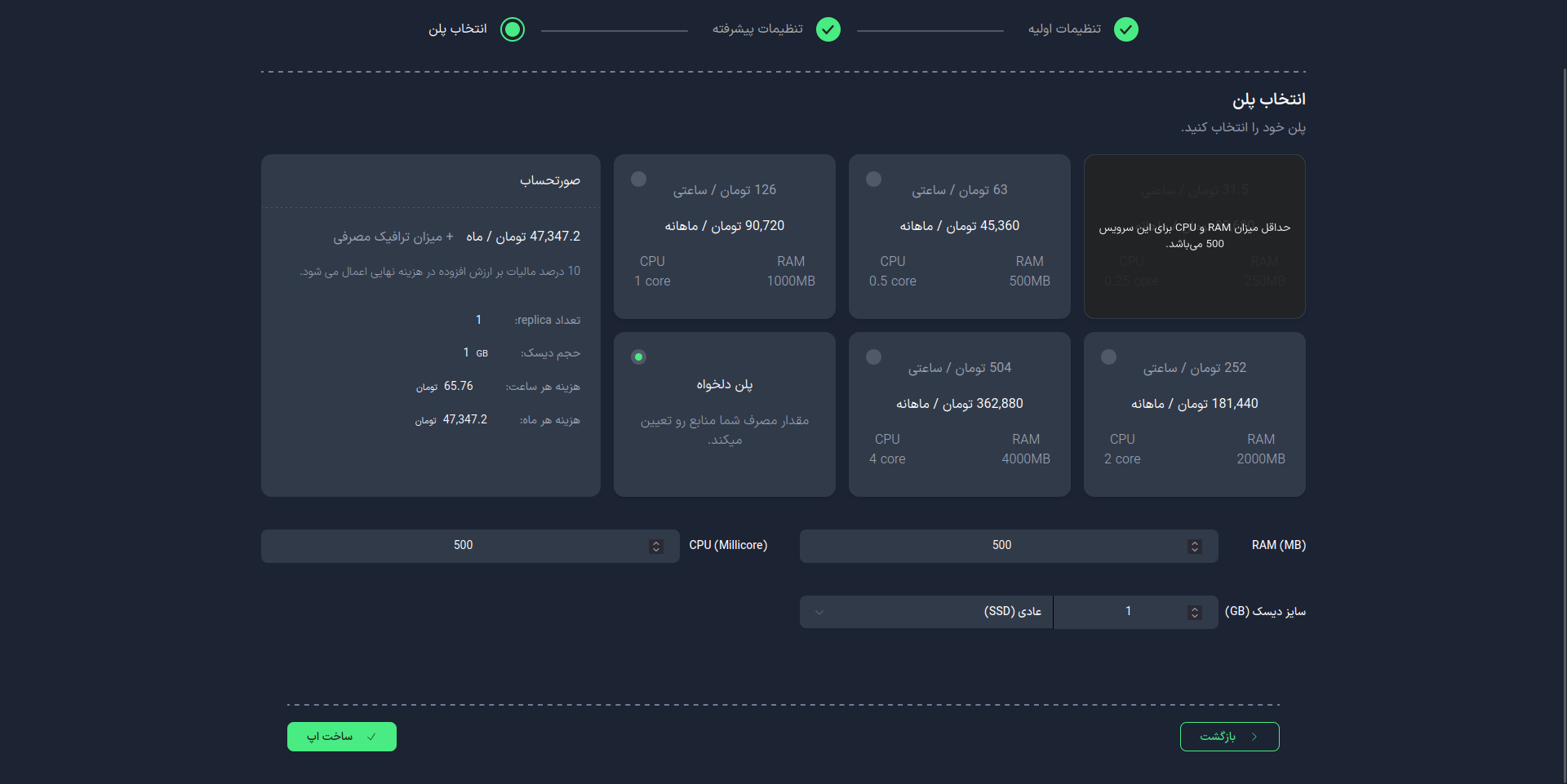This screenshot has height=784, width=1567.
Task: Click the 0.5 core CPU value
Action: click(893, 281)
